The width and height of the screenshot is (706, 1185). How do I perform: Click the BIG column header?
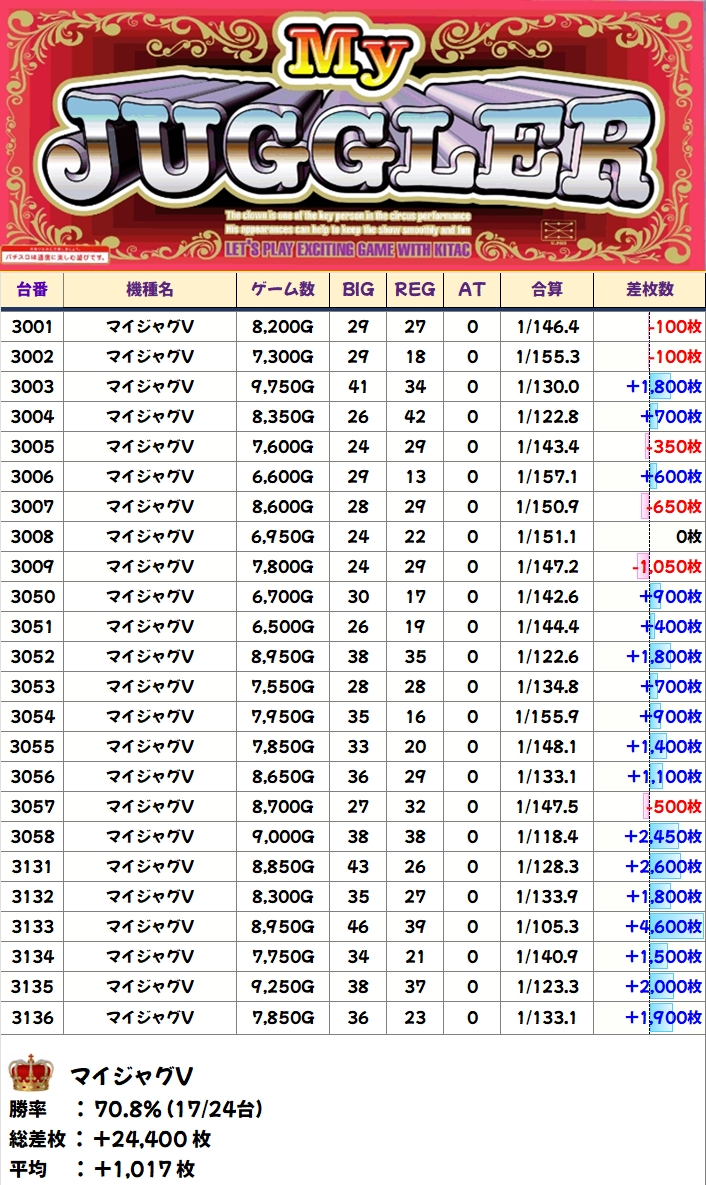click(x=358, y=289)
